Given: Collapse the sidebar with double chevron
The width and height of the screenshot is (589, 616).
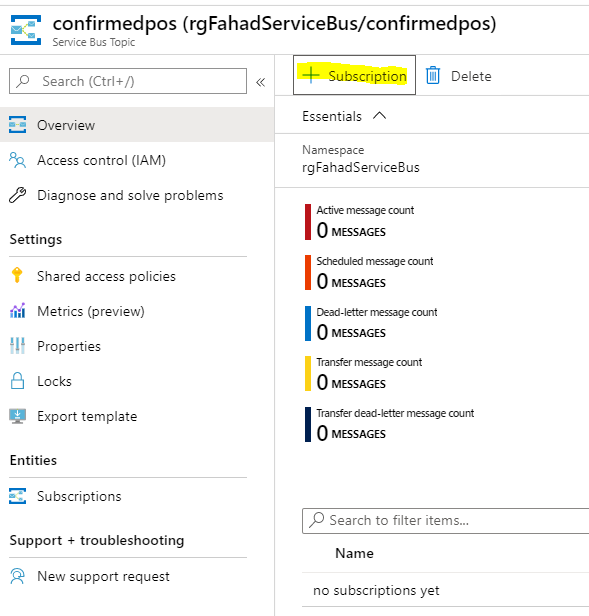Looking at the screenshot, I should (x=261, y=82).
